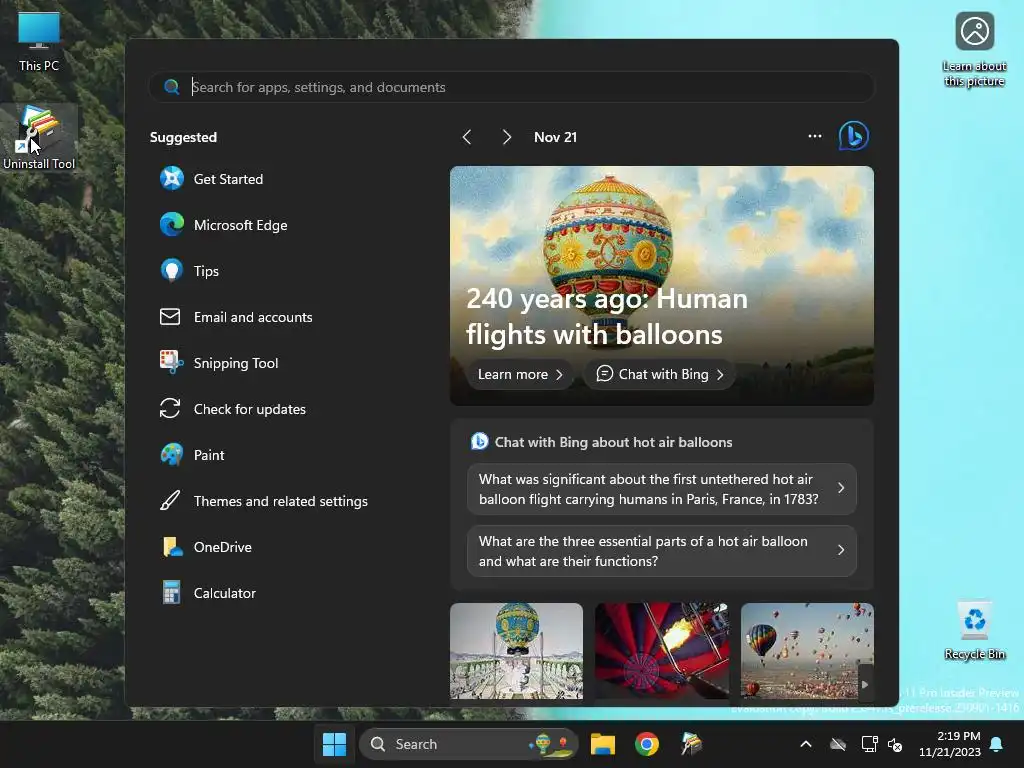Ask about three essential balloon parts
This screenshot has width=1024, height=768.
tap(662, 551)
